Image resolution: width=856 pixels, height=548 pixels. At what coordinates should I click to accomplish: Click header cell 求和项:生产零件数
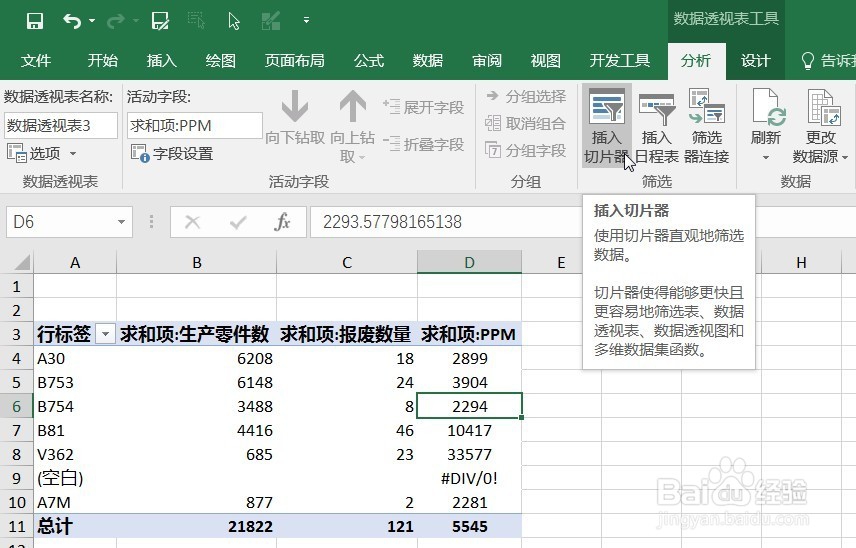click(x=197, y=333)
